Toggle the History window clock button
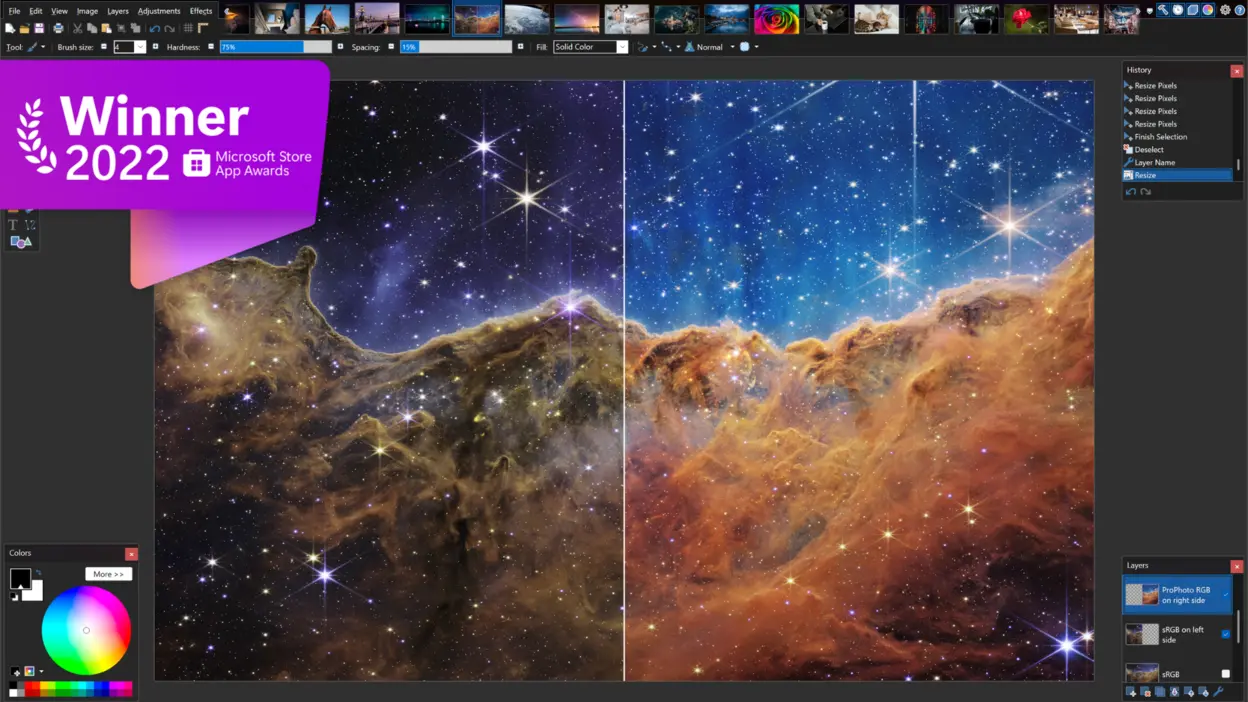Viewport: 1248px width, 702px height. coord(1178,10)
